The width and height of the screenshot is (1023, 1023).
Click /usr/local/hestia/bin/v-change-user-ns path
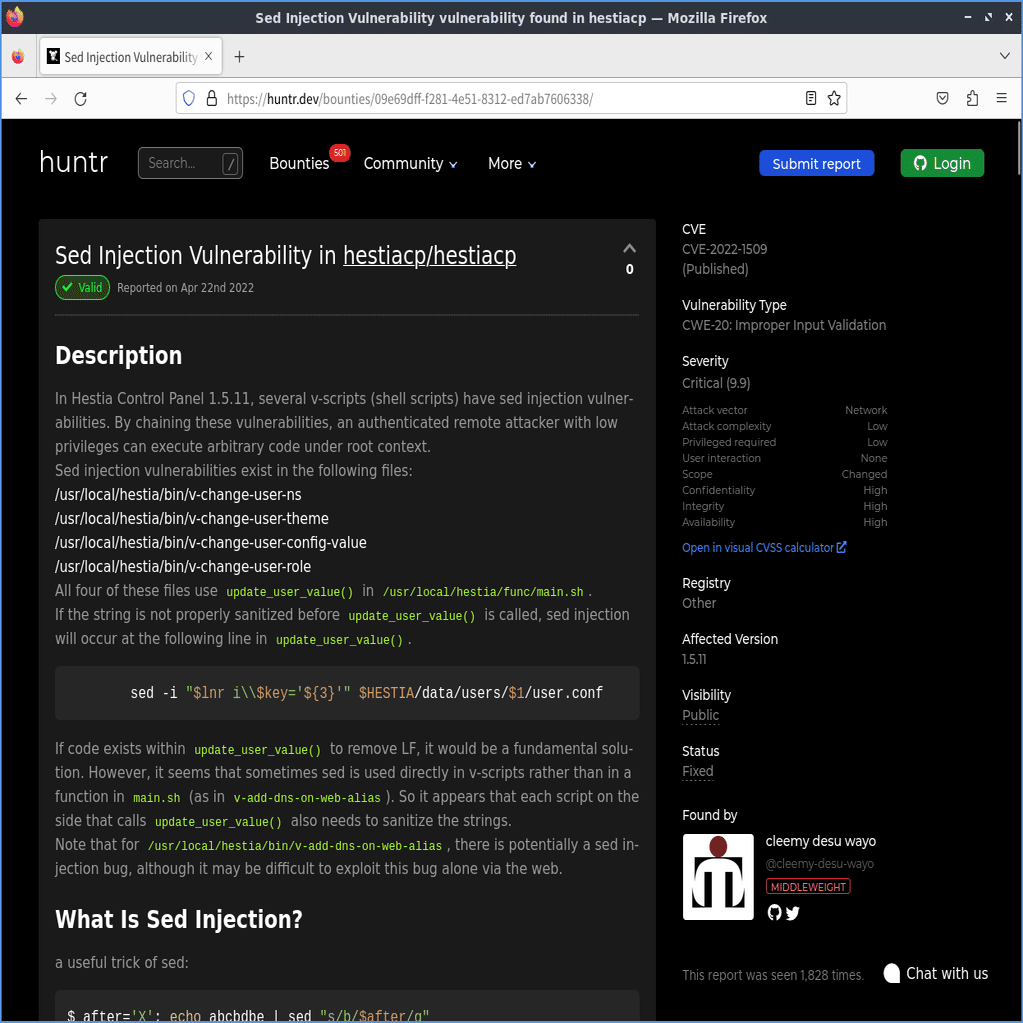[178, 495]
